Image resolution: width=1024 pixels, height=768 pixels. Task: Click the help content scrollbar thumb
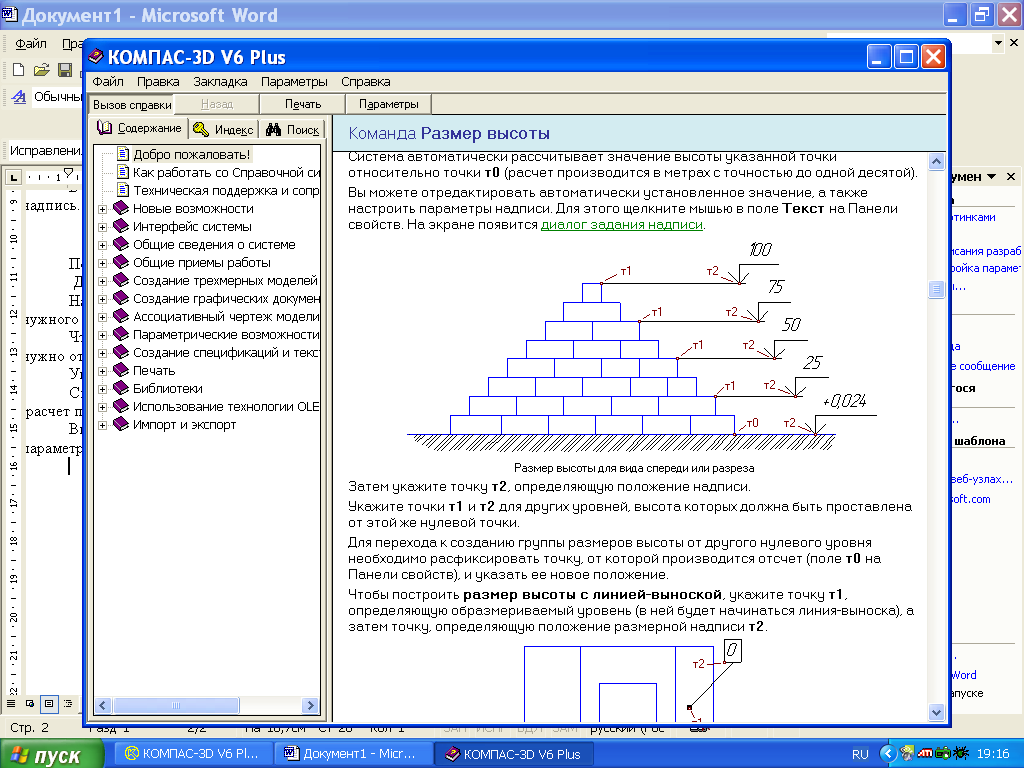point(936,288)
